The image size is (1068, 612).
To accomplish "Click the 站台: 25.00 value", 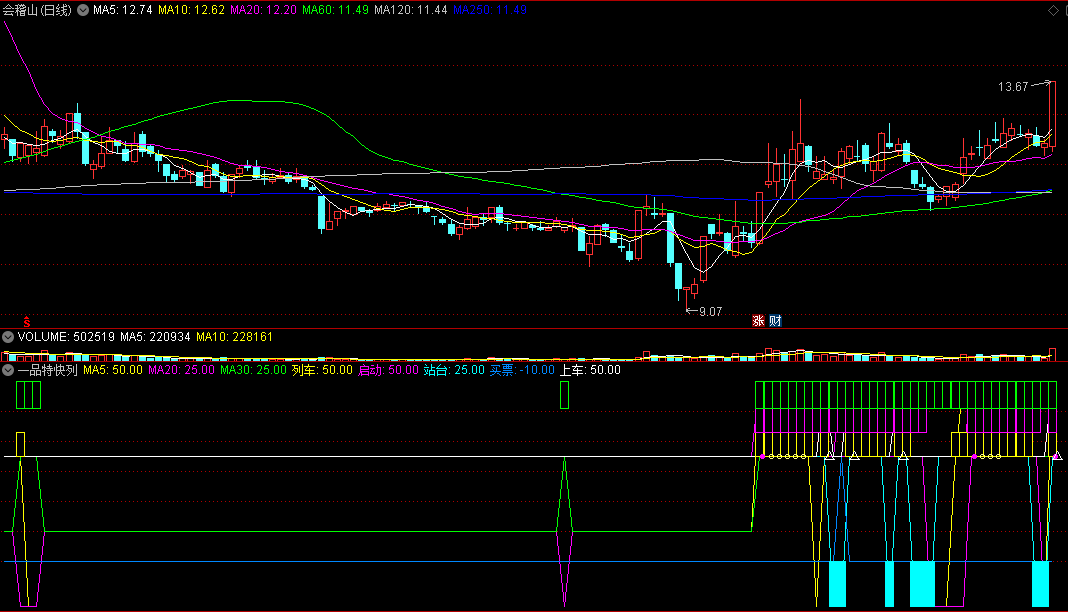I will [454, 370].
